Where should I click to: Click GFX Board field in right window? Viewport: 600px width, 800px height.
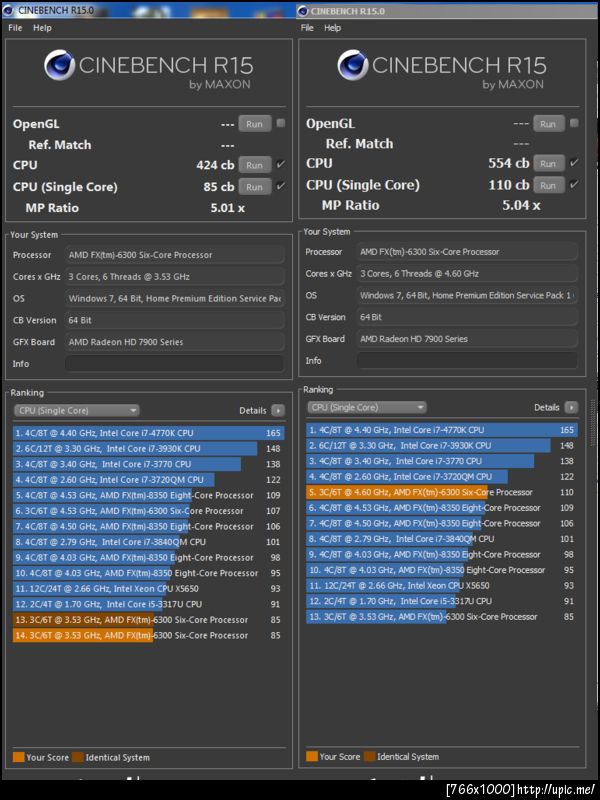467,339
